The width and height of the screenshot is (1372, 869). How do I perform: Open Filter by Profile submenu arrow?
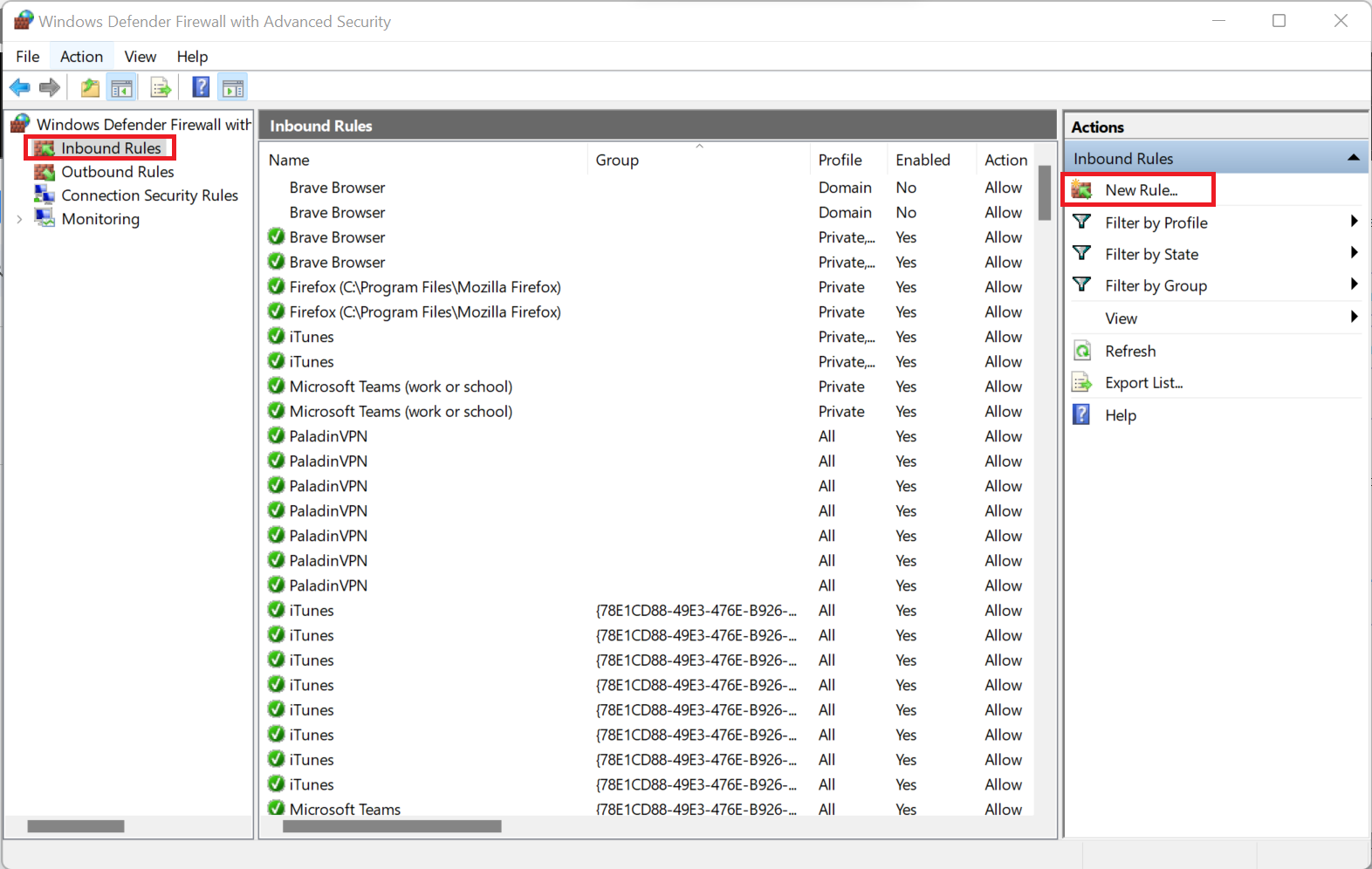coord(1354,222)
